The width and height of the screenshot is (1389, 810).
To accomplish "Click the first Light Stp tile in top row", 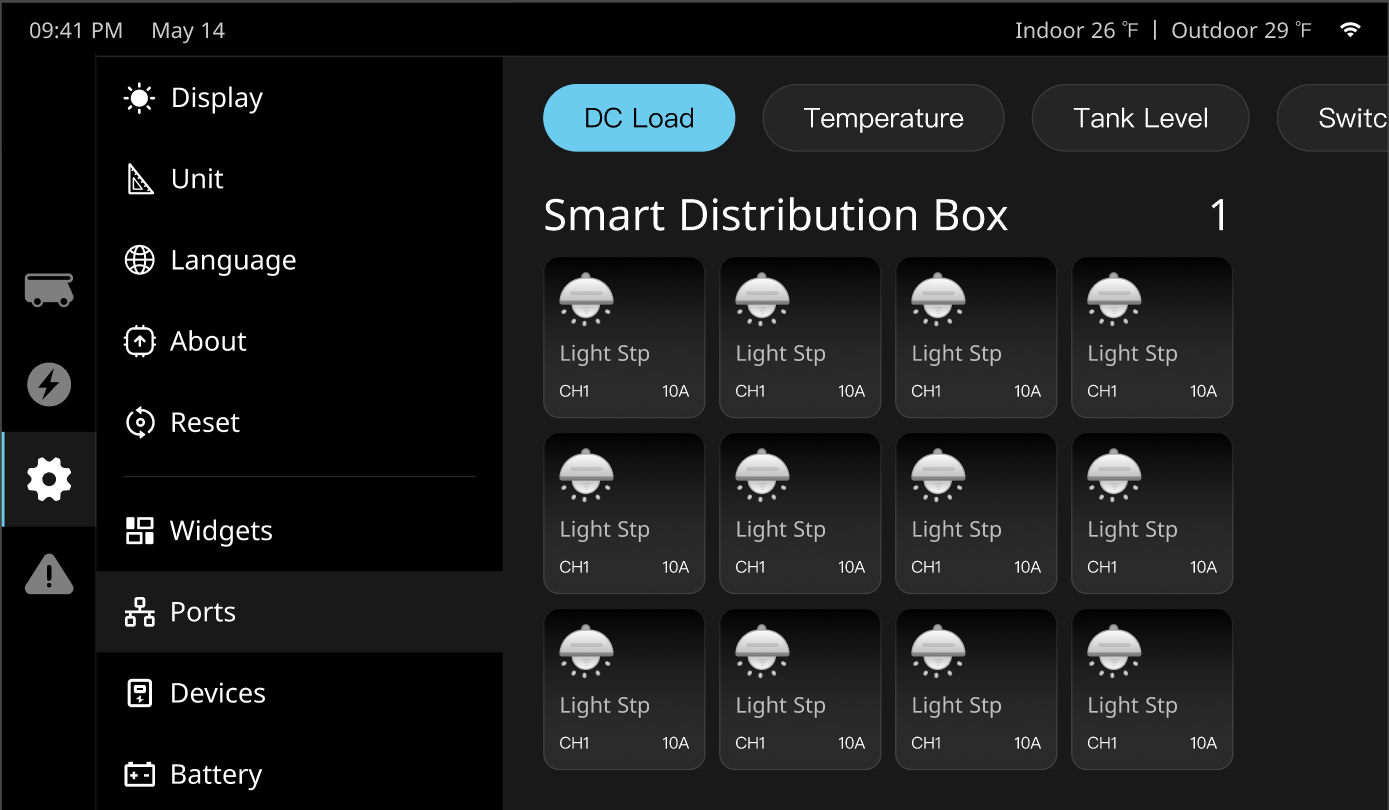I will [x=624, y=337].
